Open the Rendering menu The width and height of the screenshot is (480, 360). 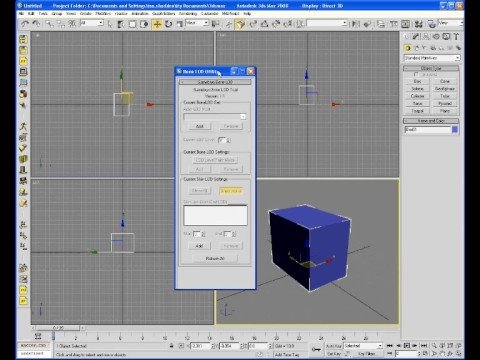point(188,14)
